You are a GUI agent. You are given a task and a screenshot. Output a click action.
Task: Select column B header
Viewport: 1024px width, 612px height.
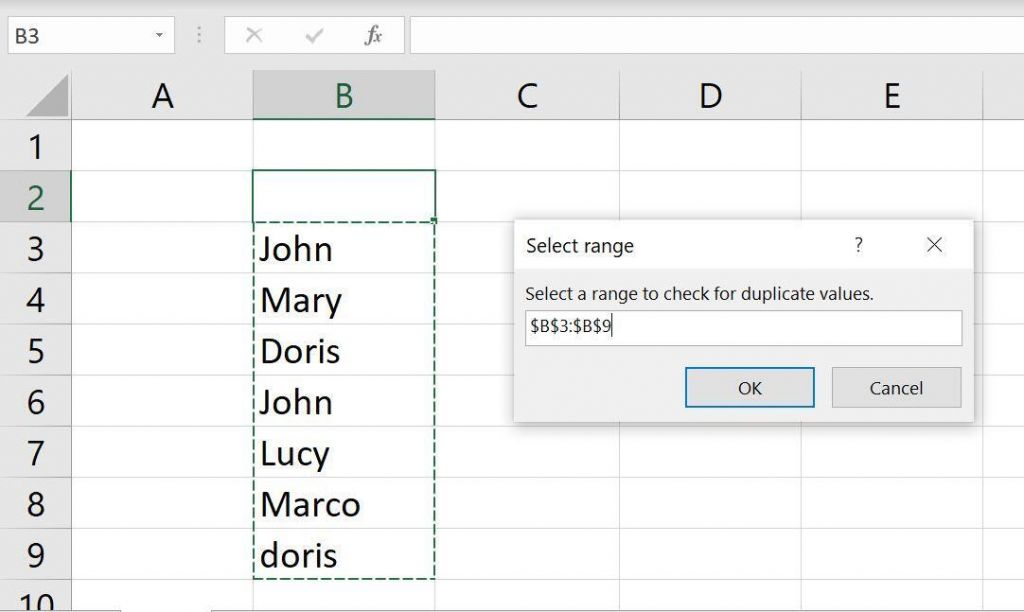coord(343,95)
